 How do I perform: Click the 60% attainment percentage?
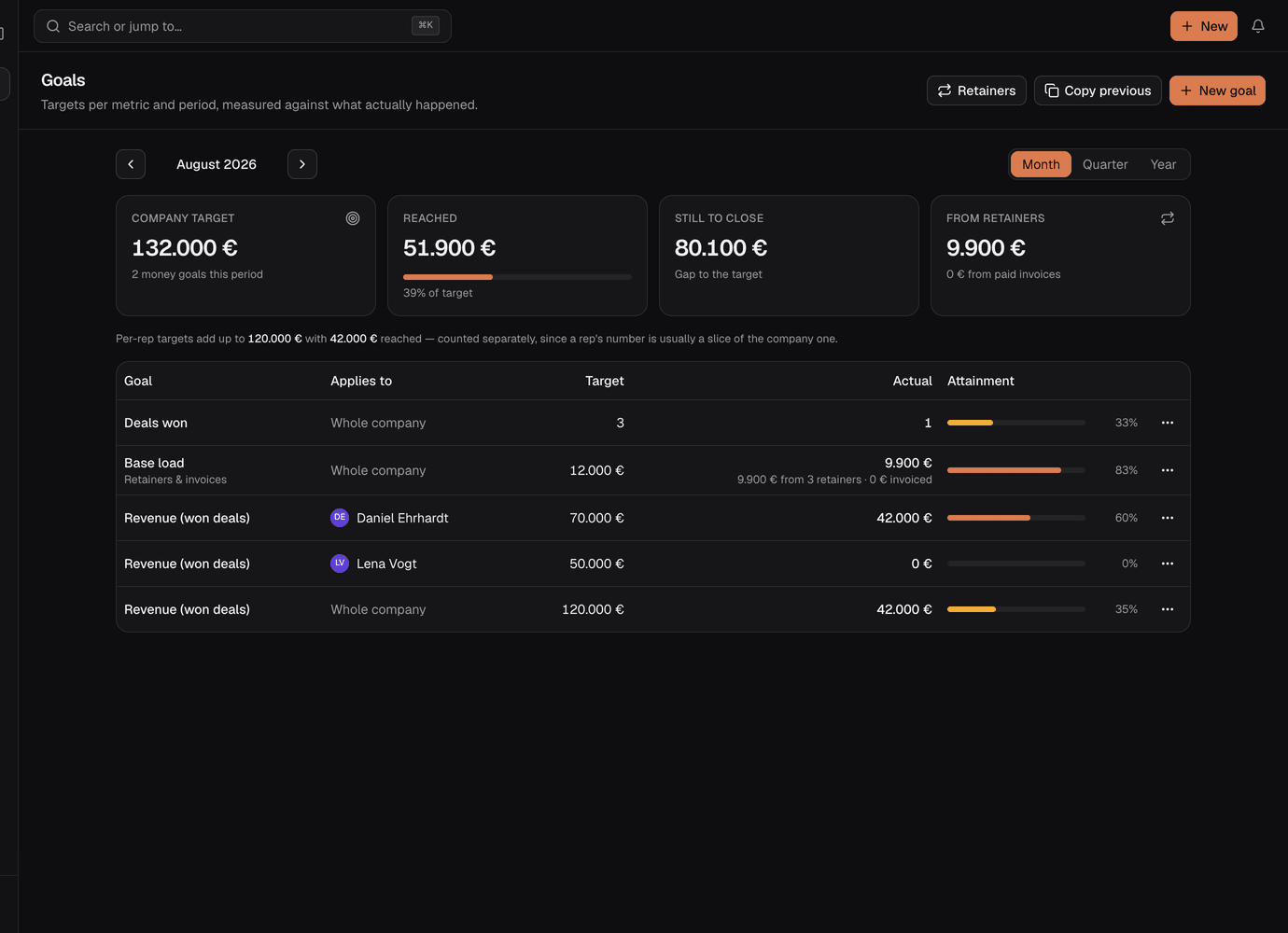point(1127,518)
